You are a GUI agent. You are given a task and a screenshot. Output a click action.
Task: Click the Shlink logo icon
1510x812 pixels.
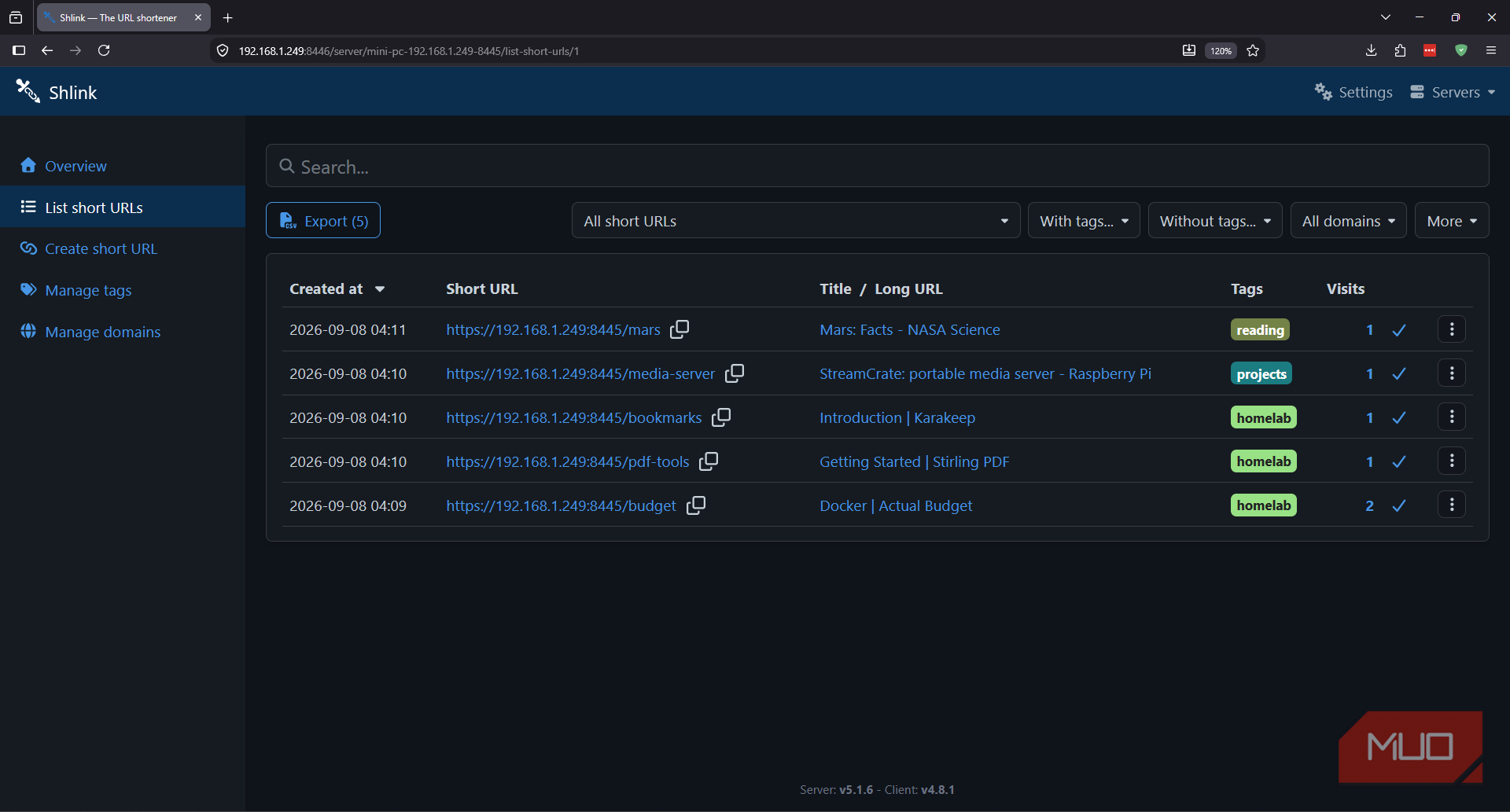tap(28, 91)
